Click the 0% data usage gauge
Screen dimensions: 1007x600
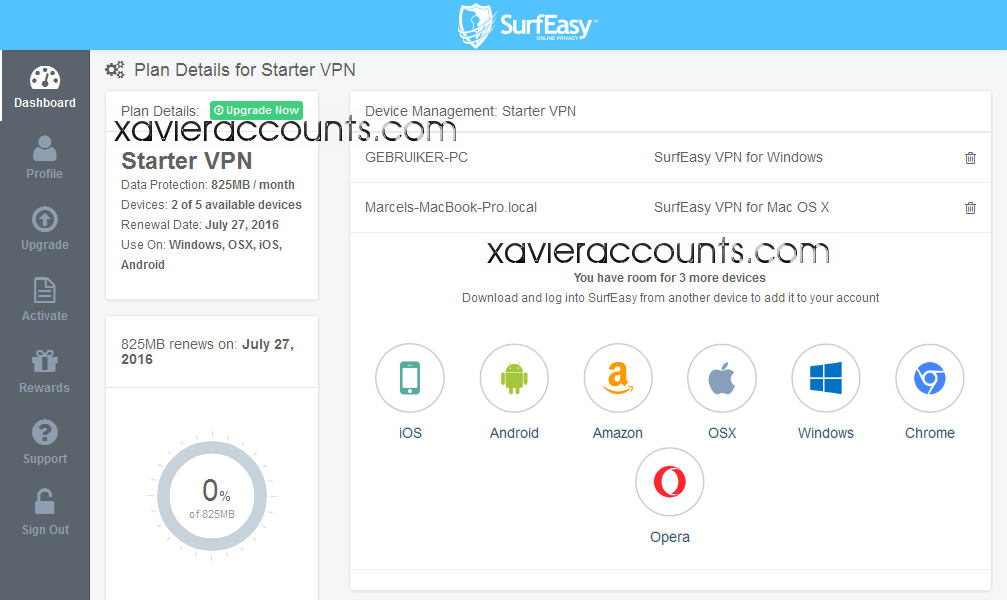tap(212, 496)
